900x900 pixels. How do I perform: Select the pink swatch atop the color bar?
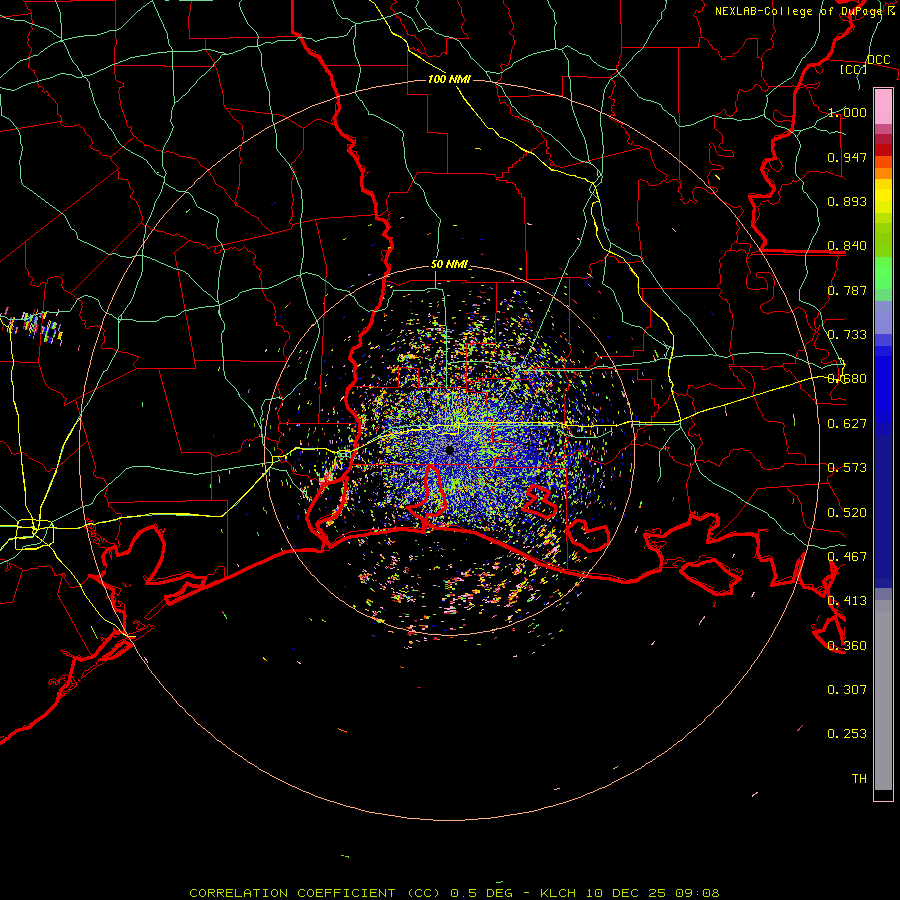pyautogui.click(x=883, y=106)
